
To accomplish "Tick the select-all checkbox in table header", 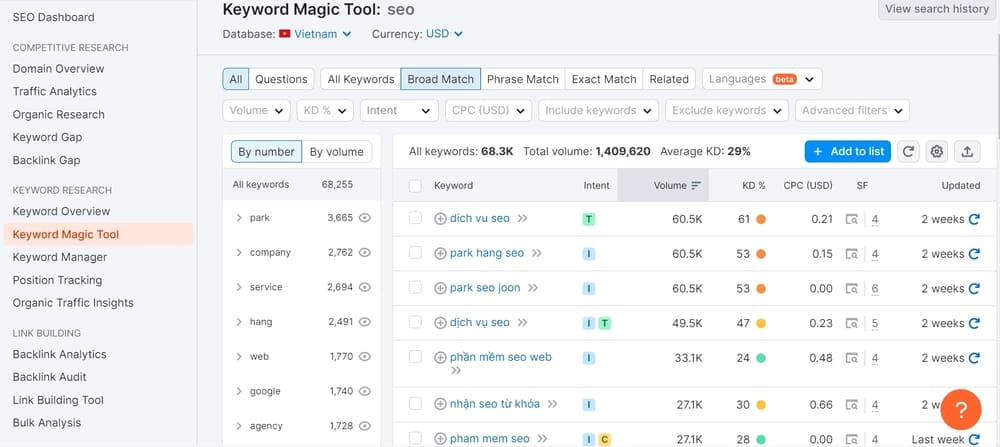I will tap(415, 186).
